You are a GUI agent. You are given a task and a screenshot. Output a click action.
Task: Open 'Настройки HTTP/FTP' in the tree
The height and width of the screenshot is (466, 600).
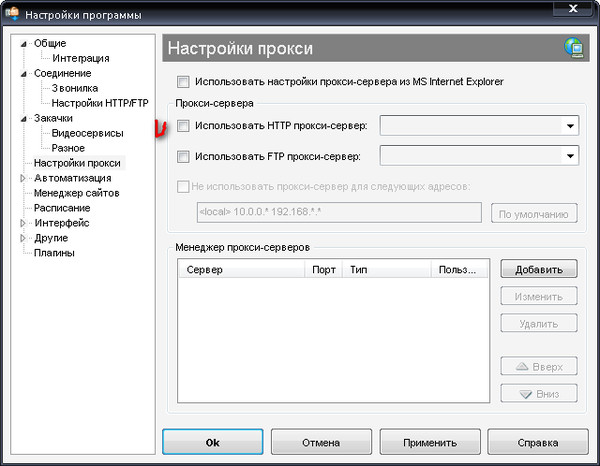coord(100,103)
